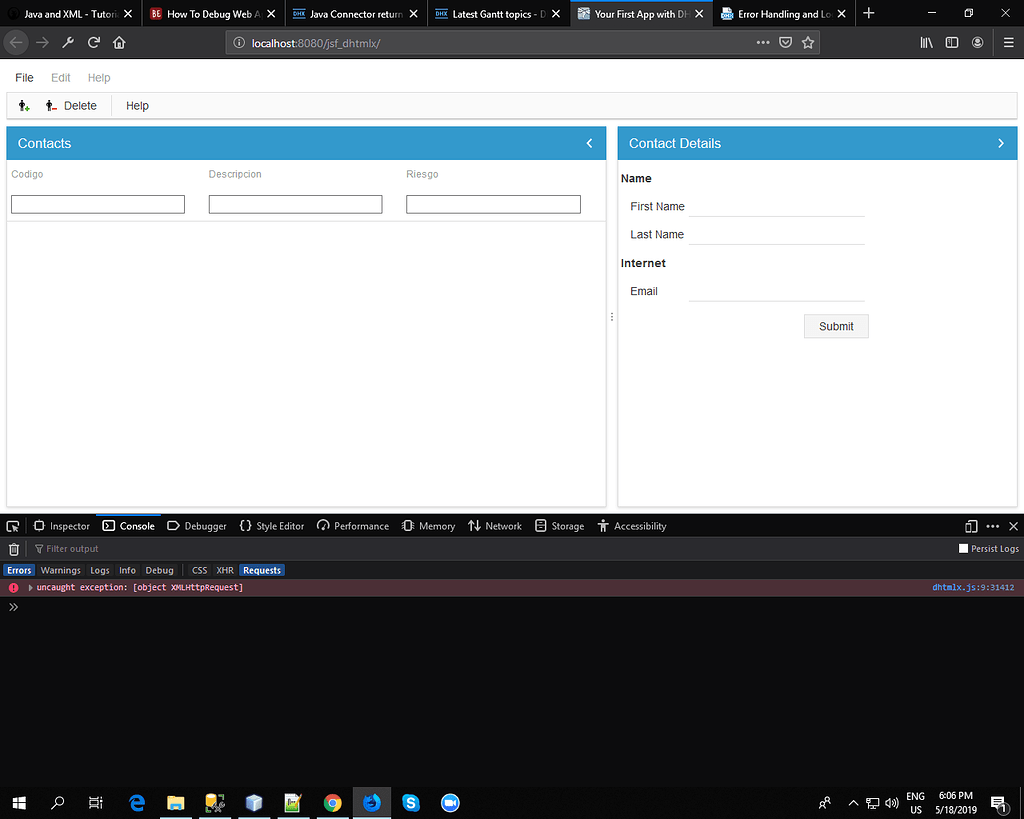The image size is (1024, 819).
Task: Collapse the Contacts panel with its chevron
Action: [589, 143]
